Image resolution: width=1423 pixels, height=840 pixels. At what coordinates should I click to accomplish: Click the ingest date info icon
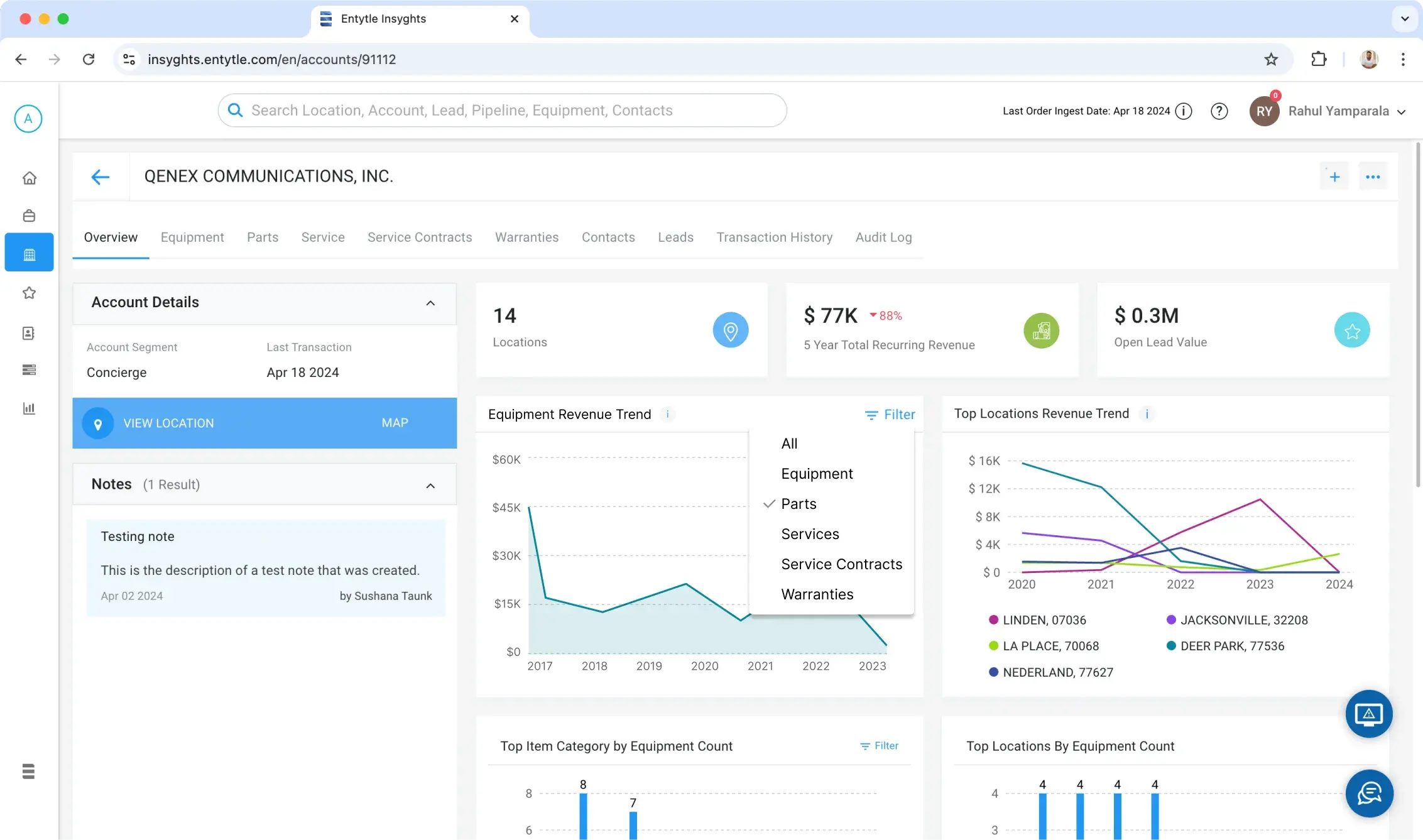coord(1184,111)
